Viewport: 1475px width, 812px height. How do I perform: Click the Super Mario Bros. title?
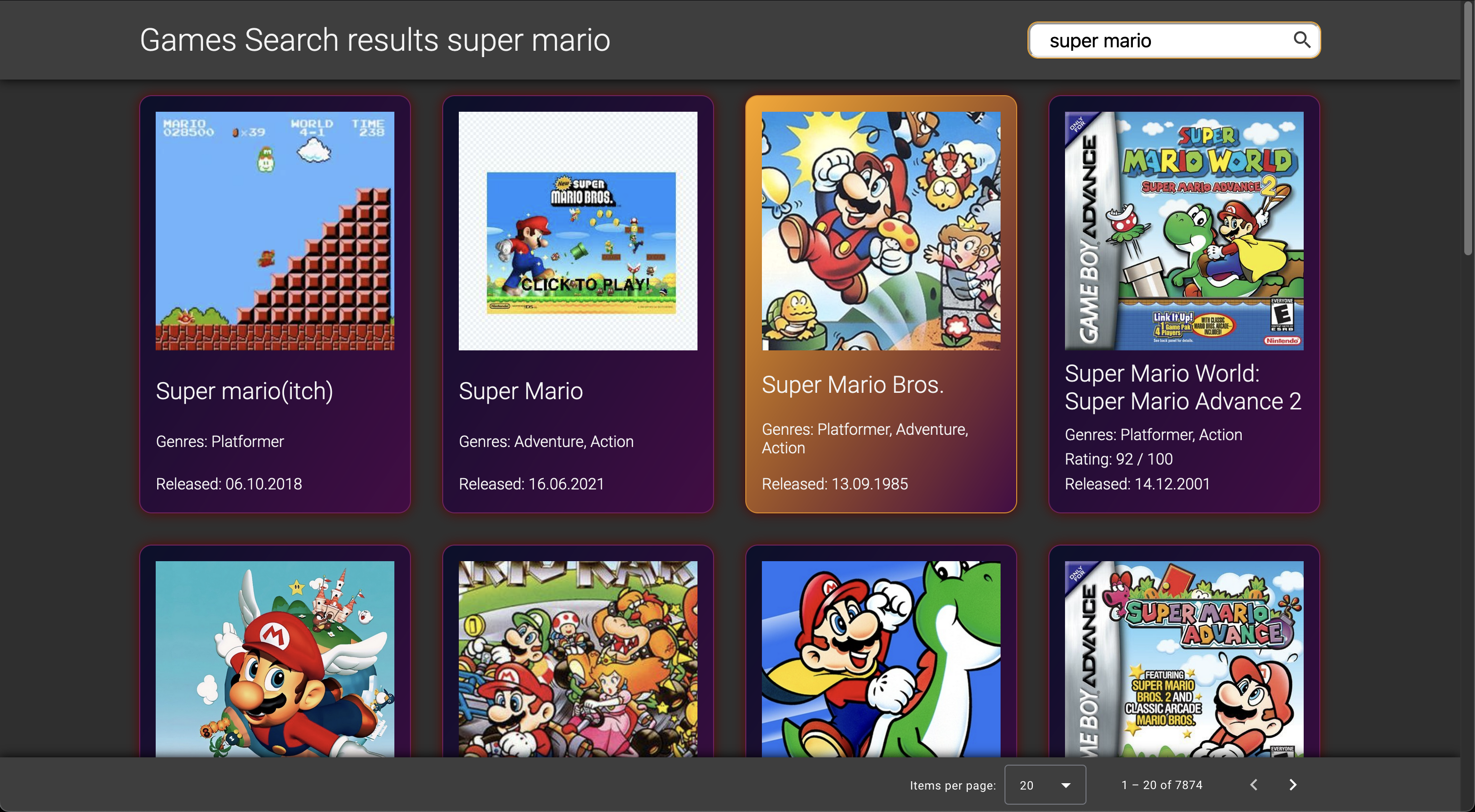point(852,385)
